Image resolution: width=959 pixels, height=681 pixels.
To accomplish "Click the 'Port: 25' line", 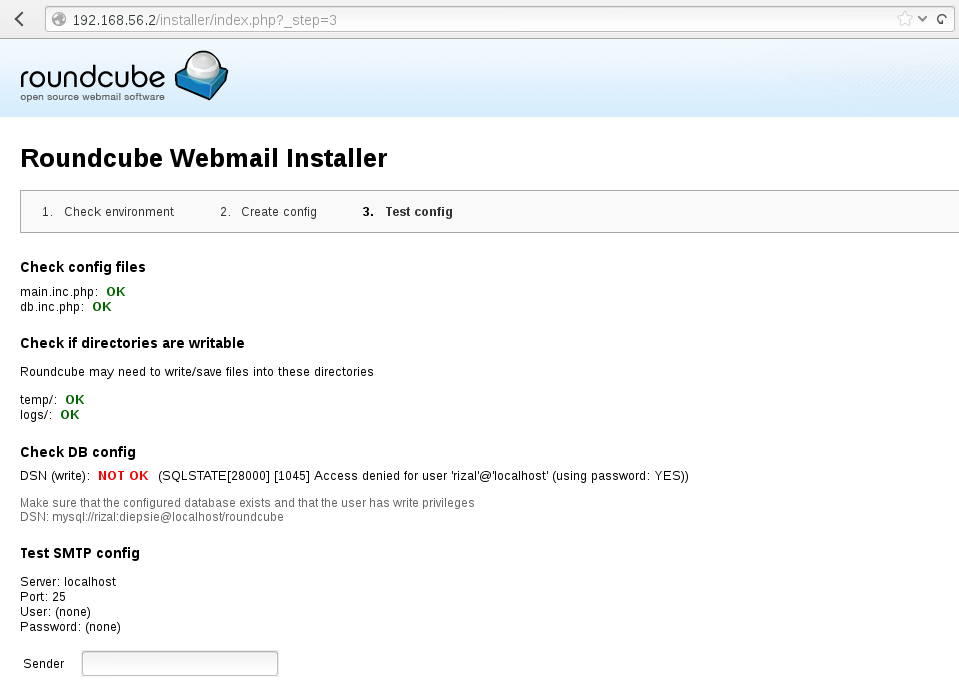I will 43,597.
